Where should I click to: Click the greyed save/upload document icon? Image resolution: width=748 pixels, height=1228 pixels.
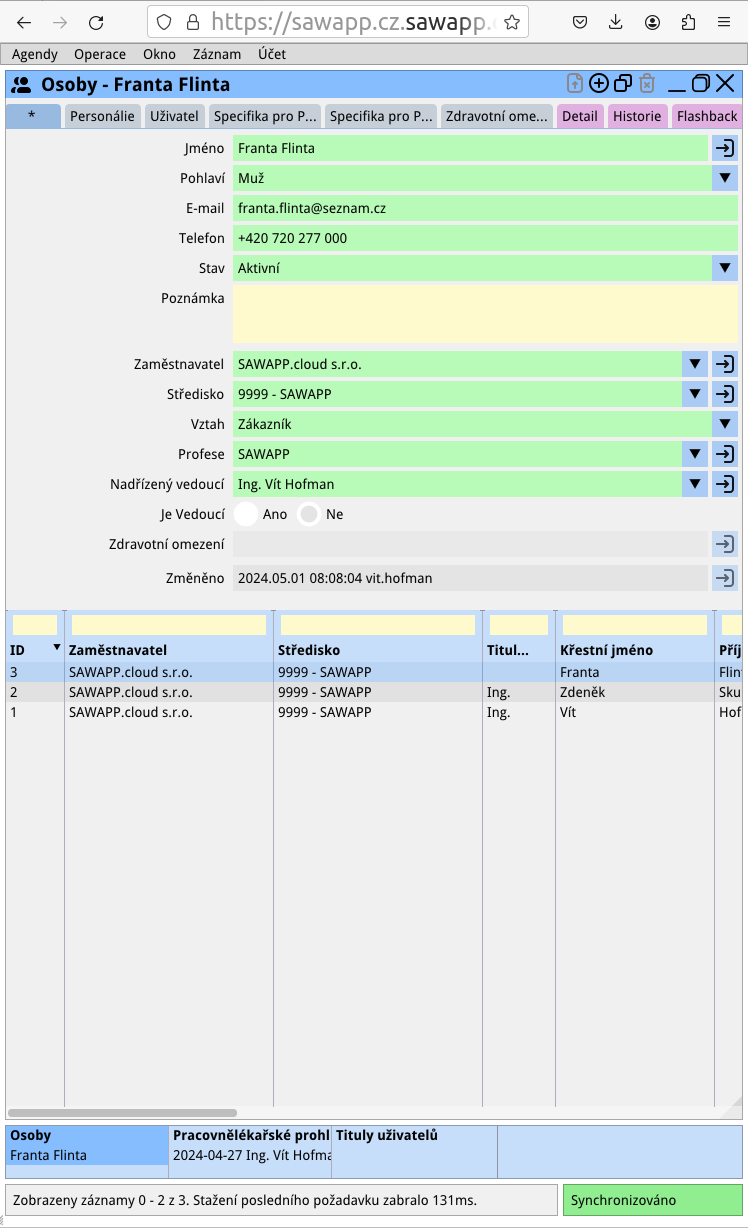coord(575,84)
